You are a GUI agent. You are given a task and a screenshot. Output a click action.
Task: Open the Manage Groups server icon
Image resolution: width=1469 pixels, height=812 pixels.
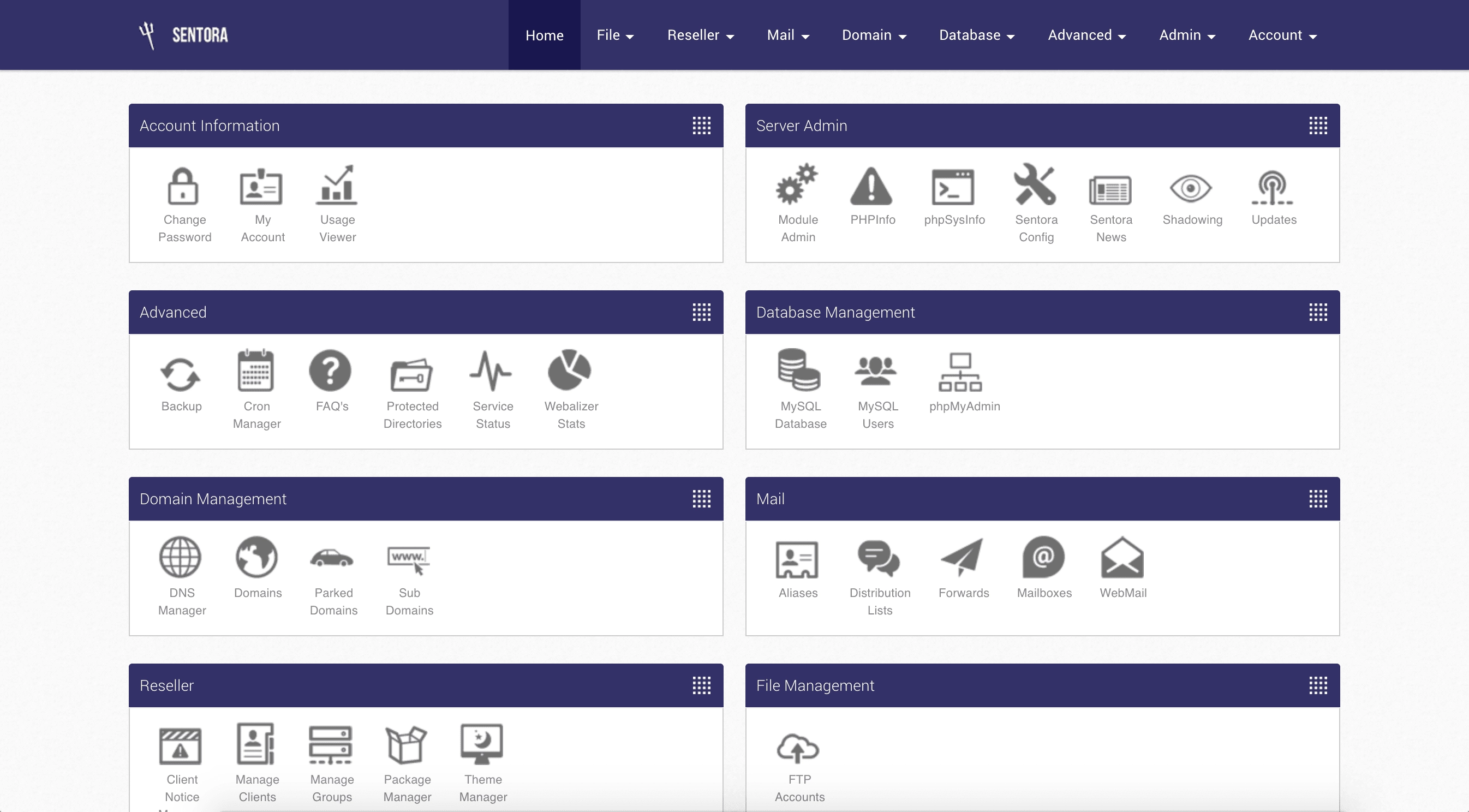click(x=331, y=745)
